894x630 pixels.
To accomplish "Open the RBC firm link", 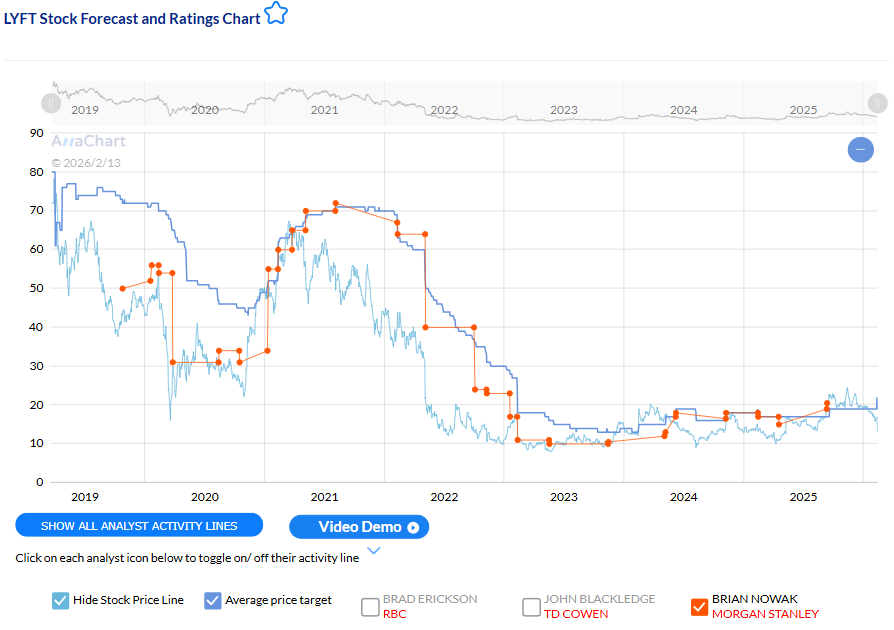I will (x=395, y=614).
